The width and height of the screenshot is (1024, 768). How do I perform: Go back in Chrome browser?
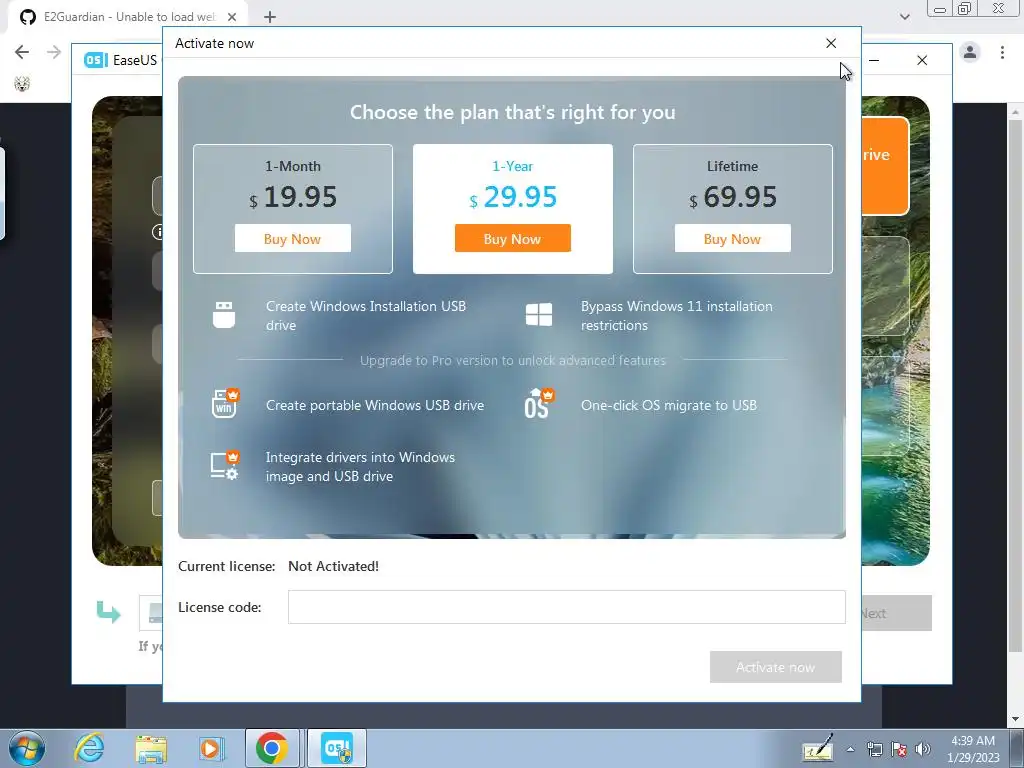[x=22, y=52]
